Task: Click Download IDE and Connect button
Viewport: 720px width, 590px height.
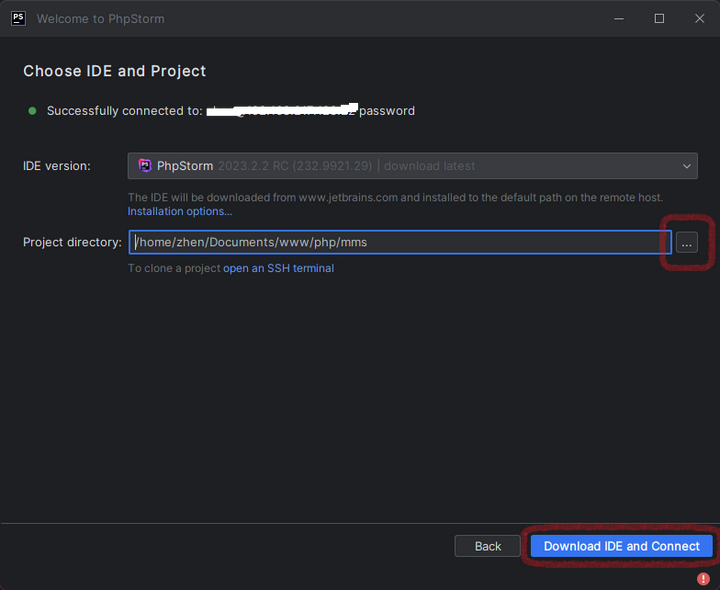Action: (x=621, y=546)
